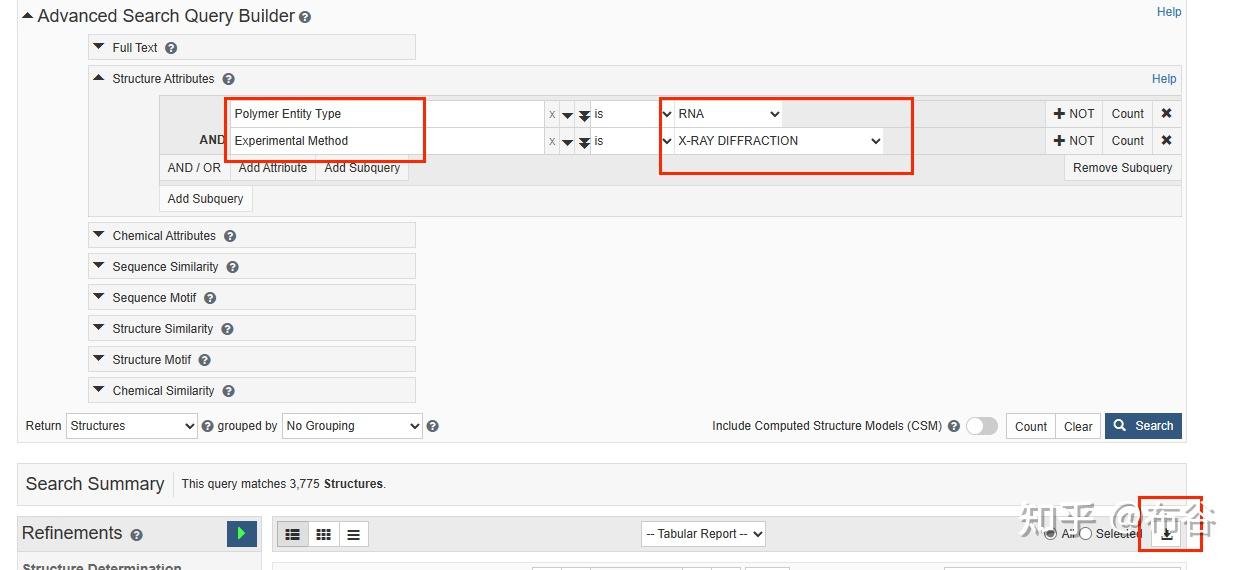Click the Search button
Image resolution: width=1248 pixels, height=570 pixels.
[1143, 426]
